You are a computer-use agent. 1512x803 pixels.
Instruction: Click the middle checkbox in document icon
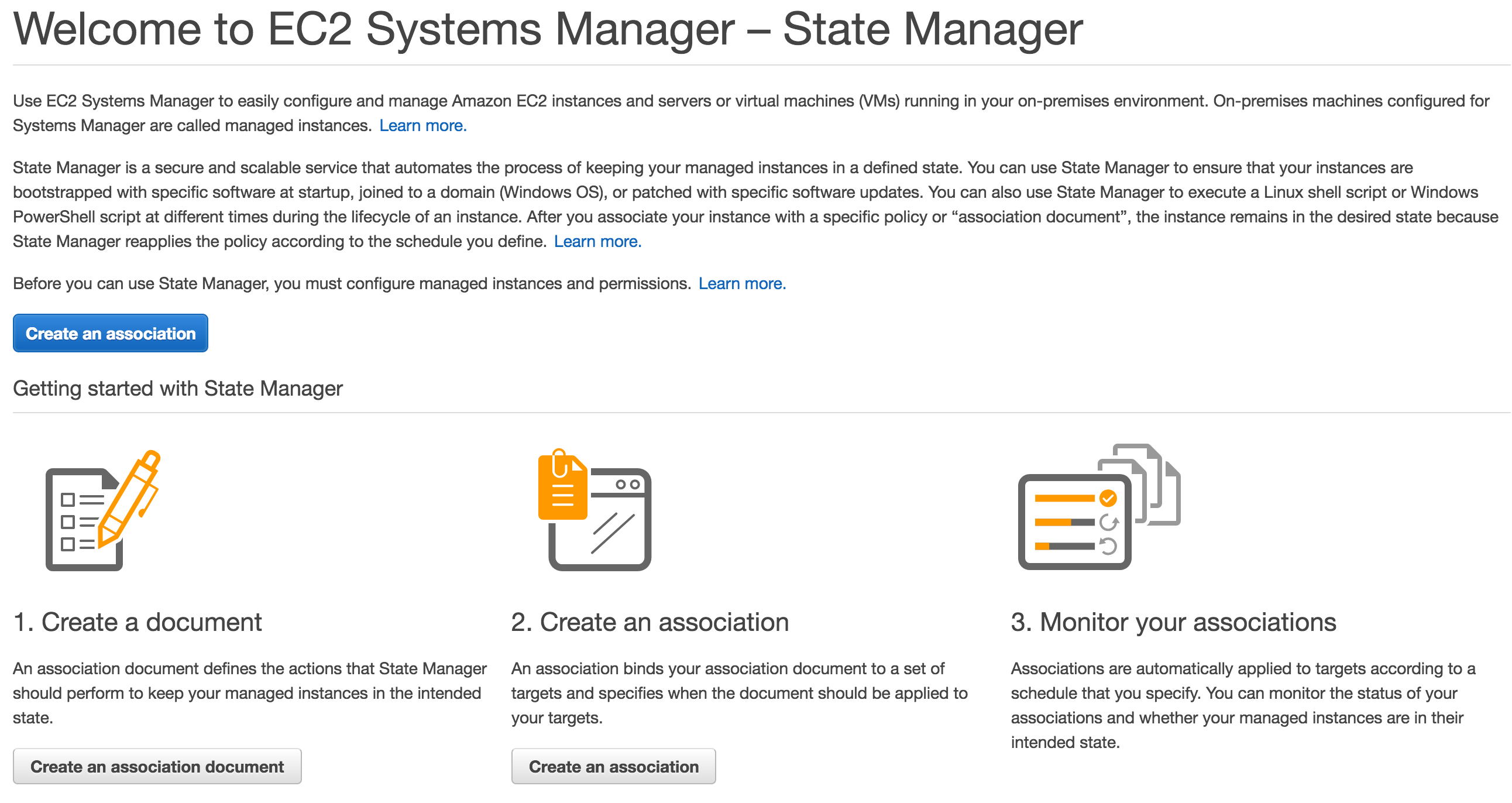tap(68, 522)
